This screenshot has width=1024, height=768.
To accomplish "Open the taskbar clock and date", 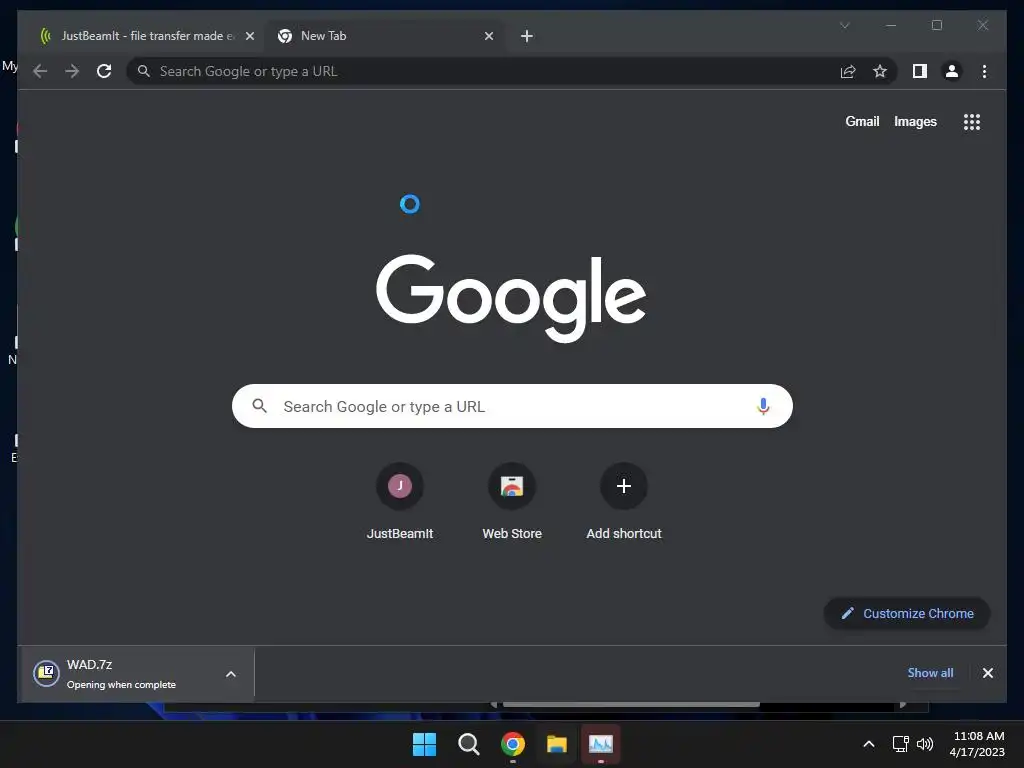I will [977, 744].
